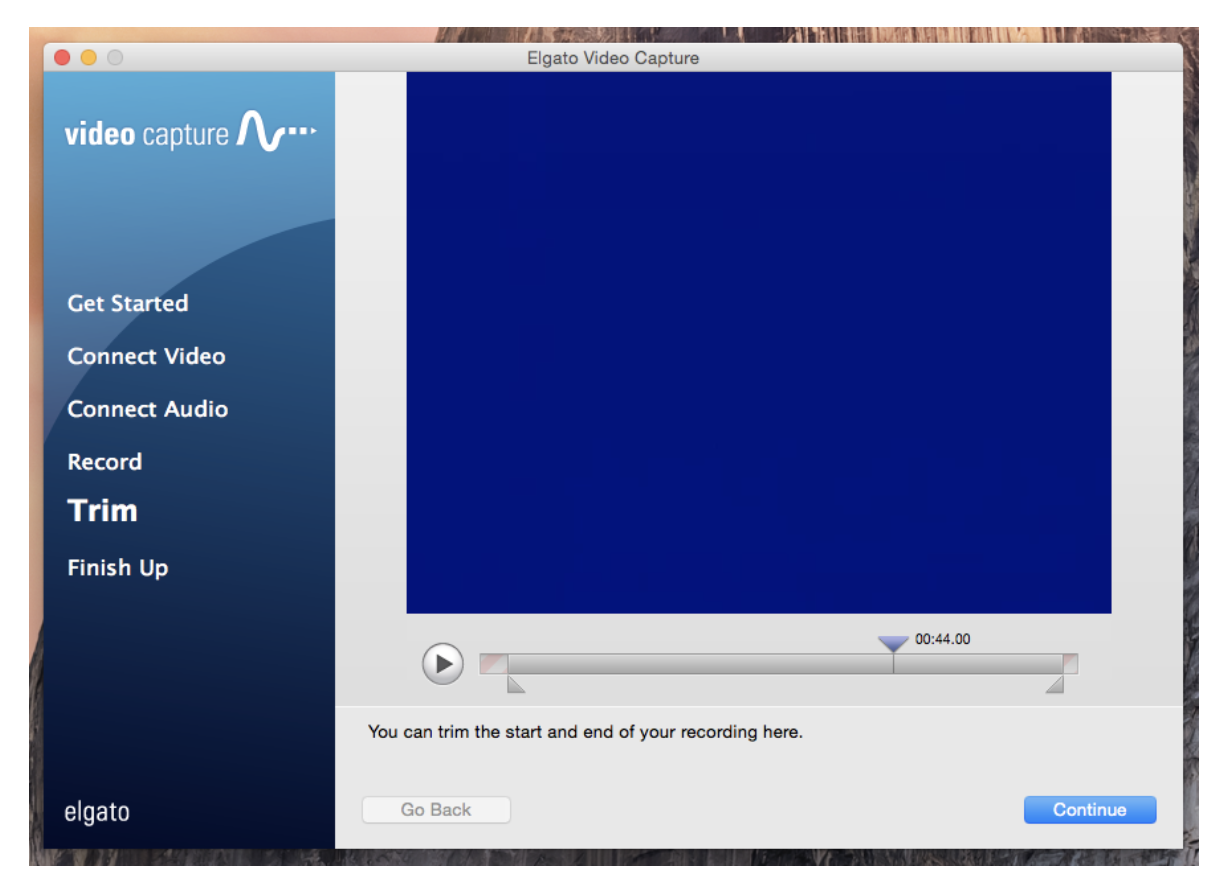Minimize the Elgato Video Capture window

88,58
